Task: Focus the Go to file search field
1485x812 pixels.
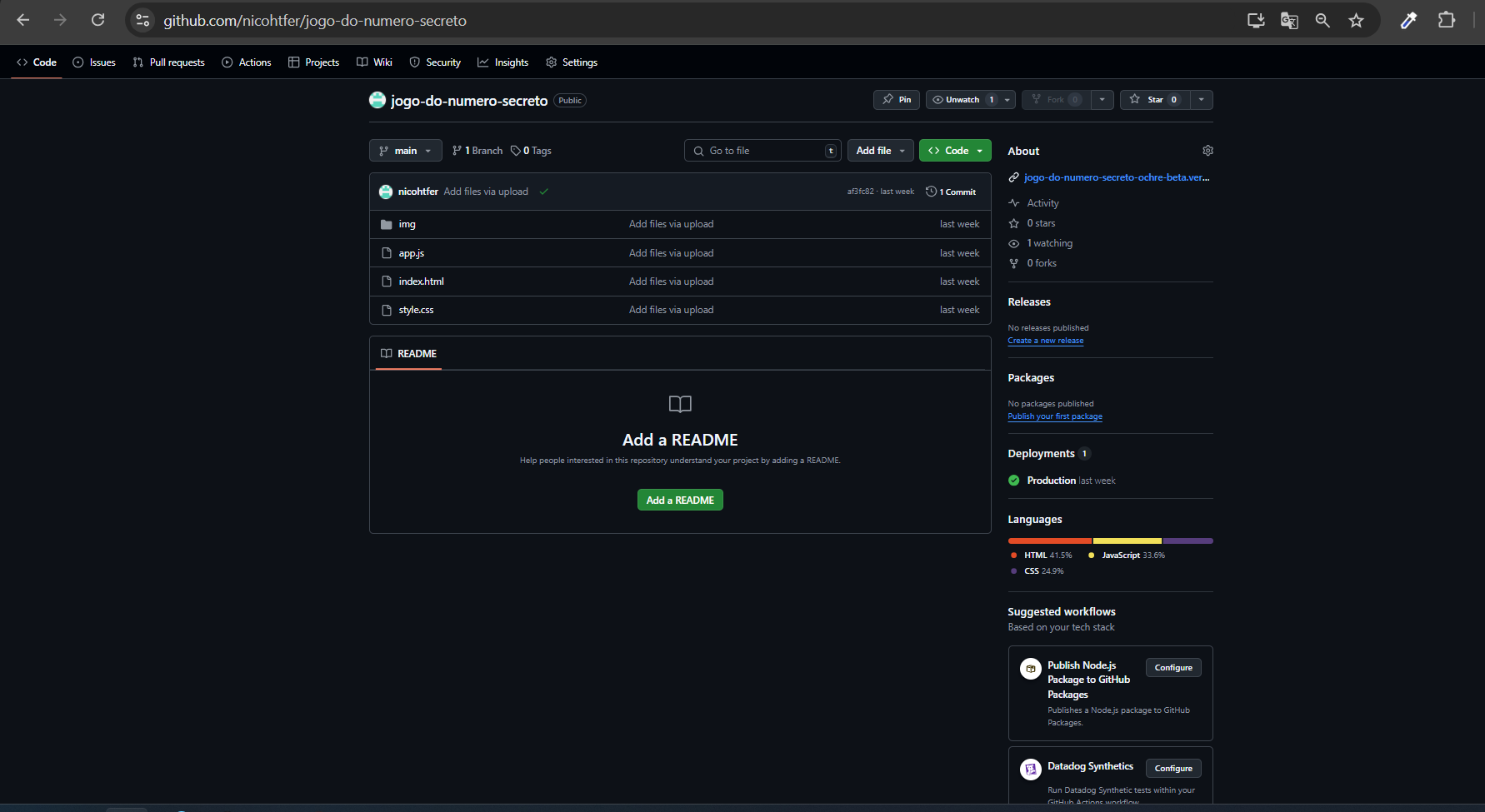Action: point(762,151)
